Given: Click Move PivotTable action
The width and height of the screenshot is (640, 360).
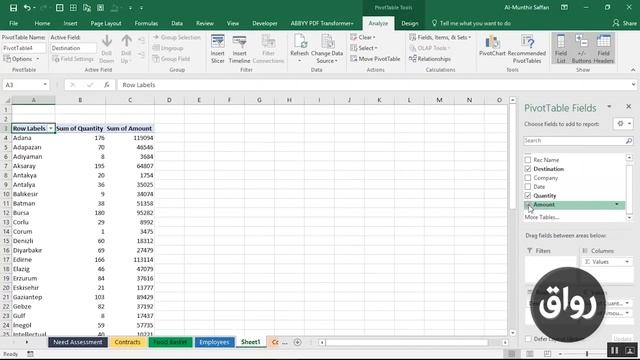Looking at the screenshot, I should (x=375, y=59).
